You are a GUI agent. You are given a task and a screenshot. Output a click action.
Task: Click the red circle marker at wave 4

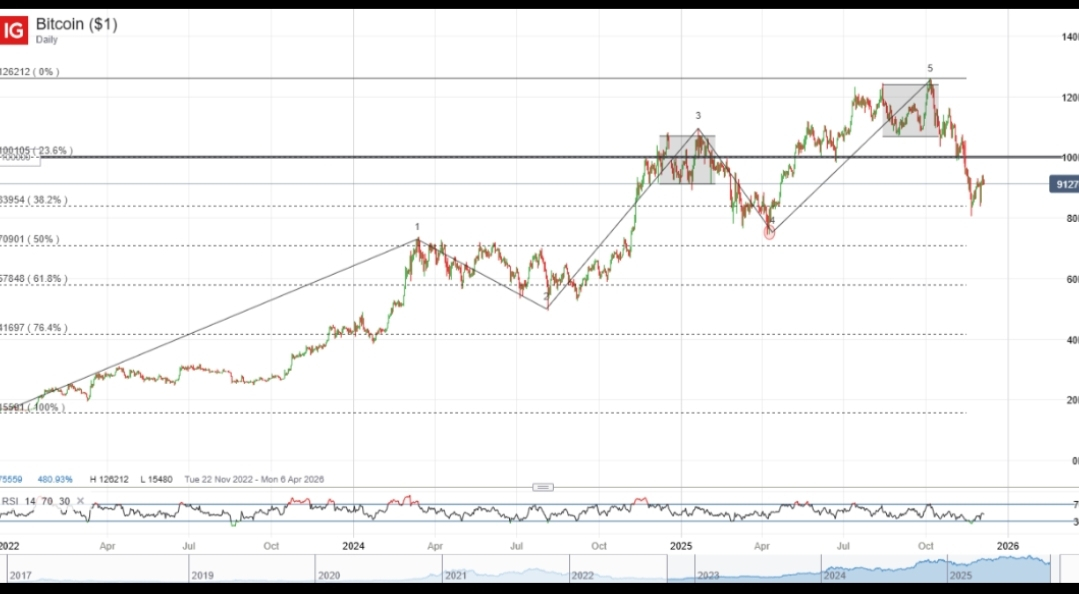[769, 233]
